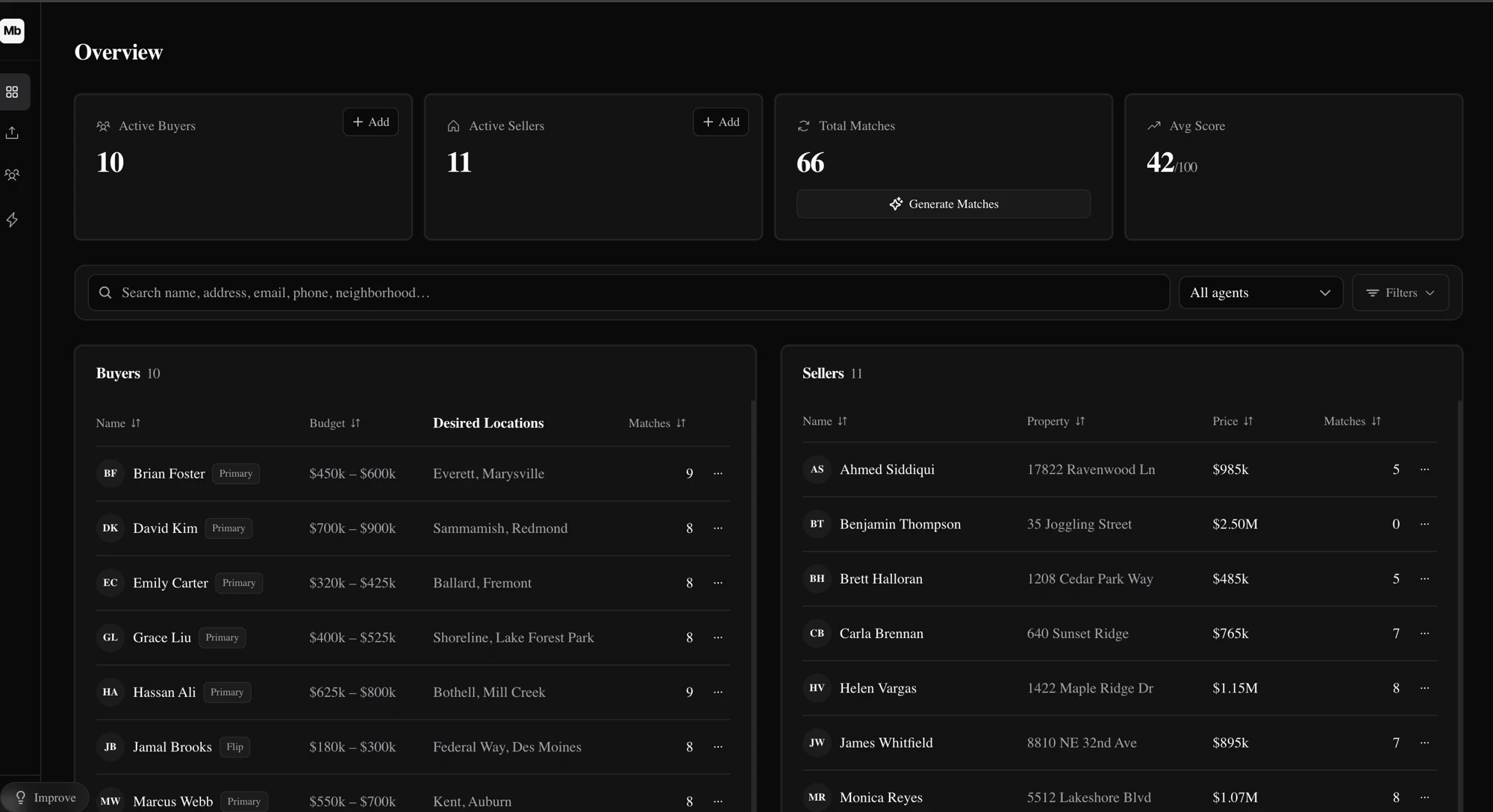Open more options for Emily Carter
Viewport: 1493px width, 812px height.
718,583
